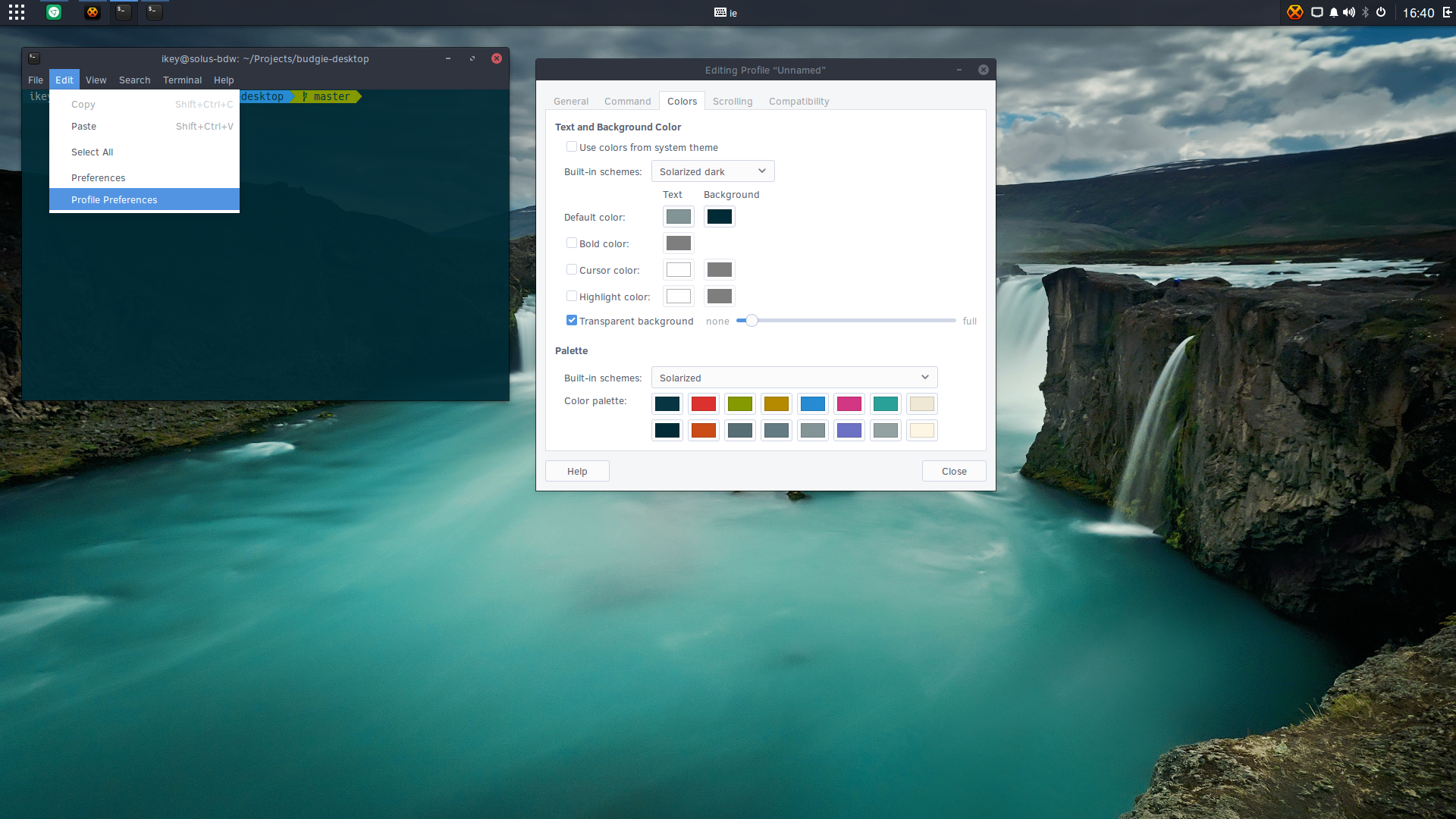Click the Bold color swatch
Image resolution: width=1456 pixels, height=819 pixels.
679,243
